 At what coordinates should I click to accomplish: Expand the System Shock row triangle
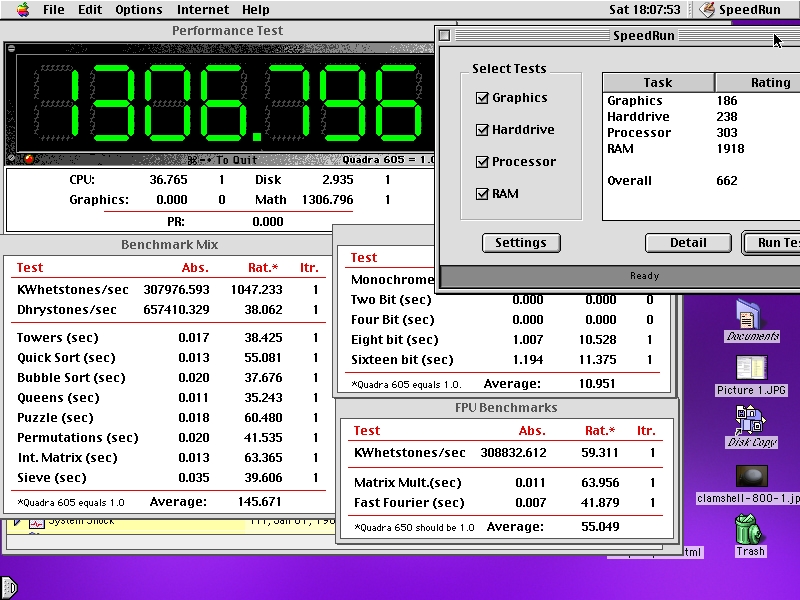(x=16, y=522)
